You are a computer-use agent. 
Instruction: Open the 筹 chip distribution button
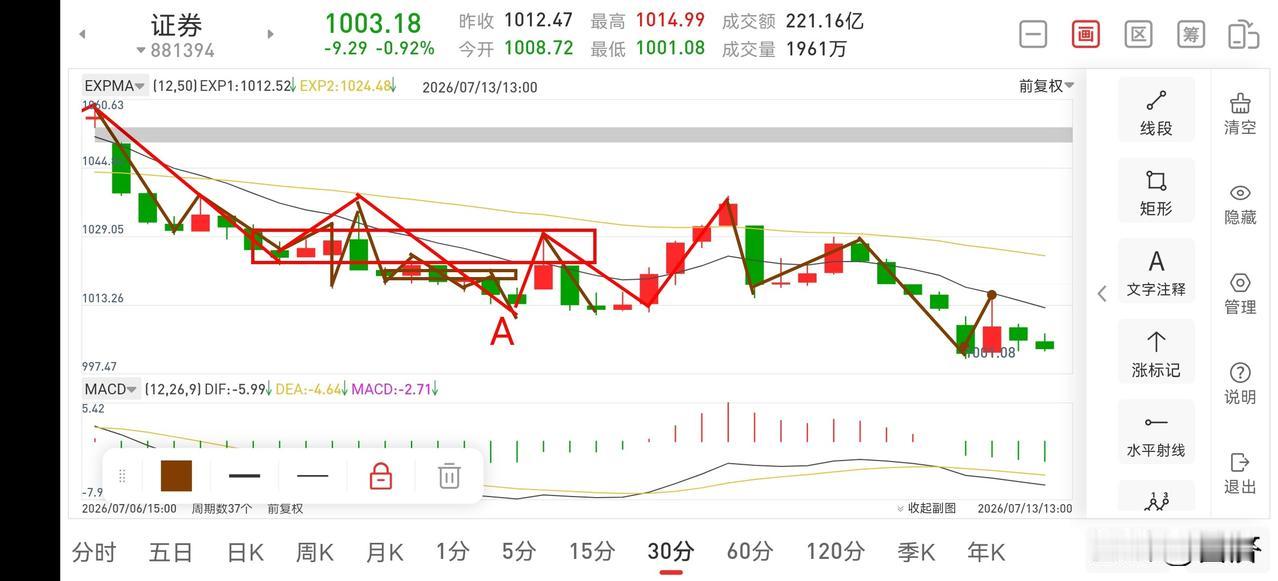[1190, 34]
